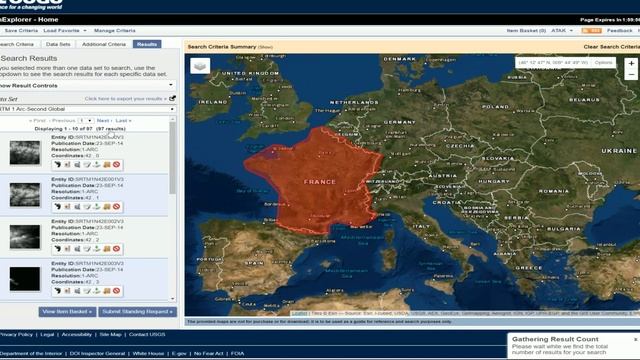This screenshot has height=360, width=640.
Task: Add entity SRTM1N42E003V3 to bulk download
Action: (x=107, y=291)
